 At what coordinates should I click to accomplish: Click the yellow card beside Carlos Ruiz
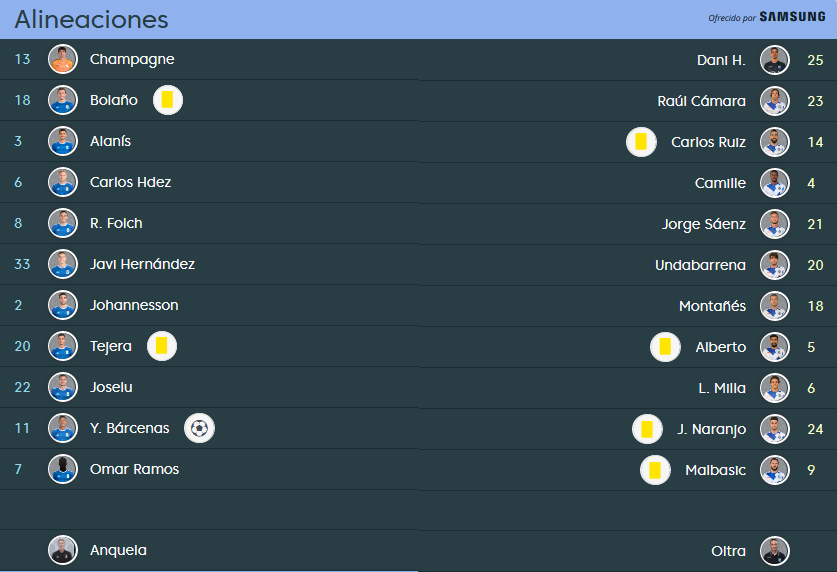641,142
